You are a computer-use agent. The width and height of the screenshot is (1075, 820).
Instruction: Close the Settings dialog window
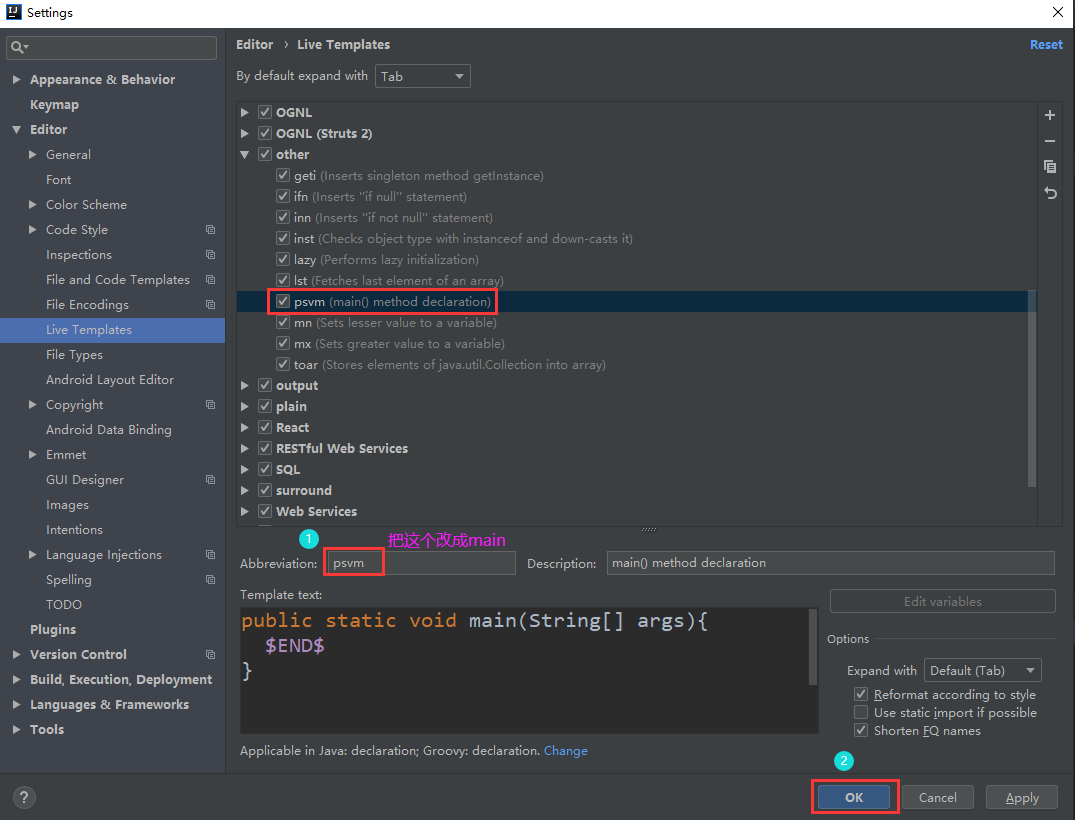coord(1058,12)
